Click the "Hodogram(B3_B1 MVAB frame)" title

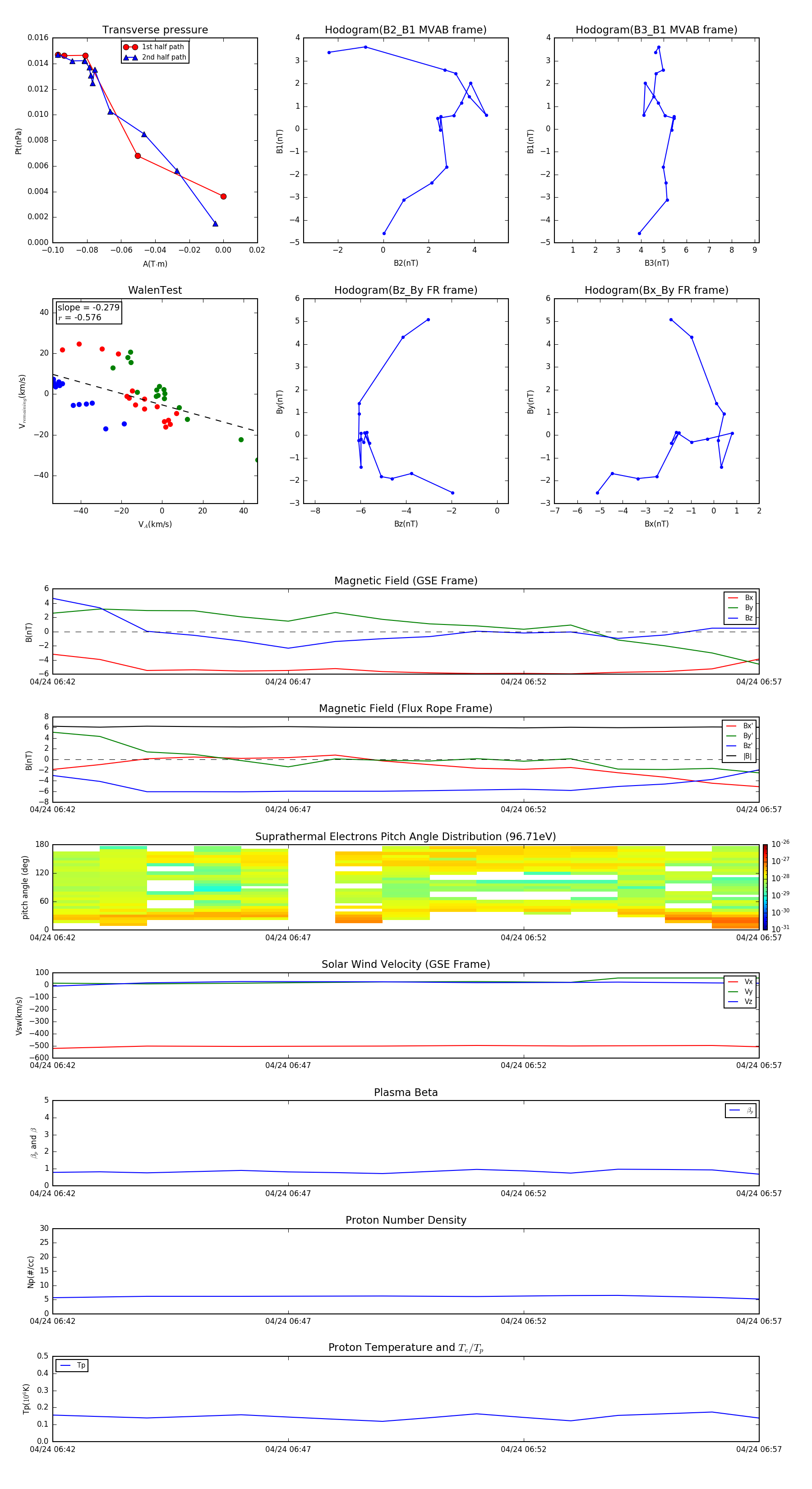coord(656,30)
